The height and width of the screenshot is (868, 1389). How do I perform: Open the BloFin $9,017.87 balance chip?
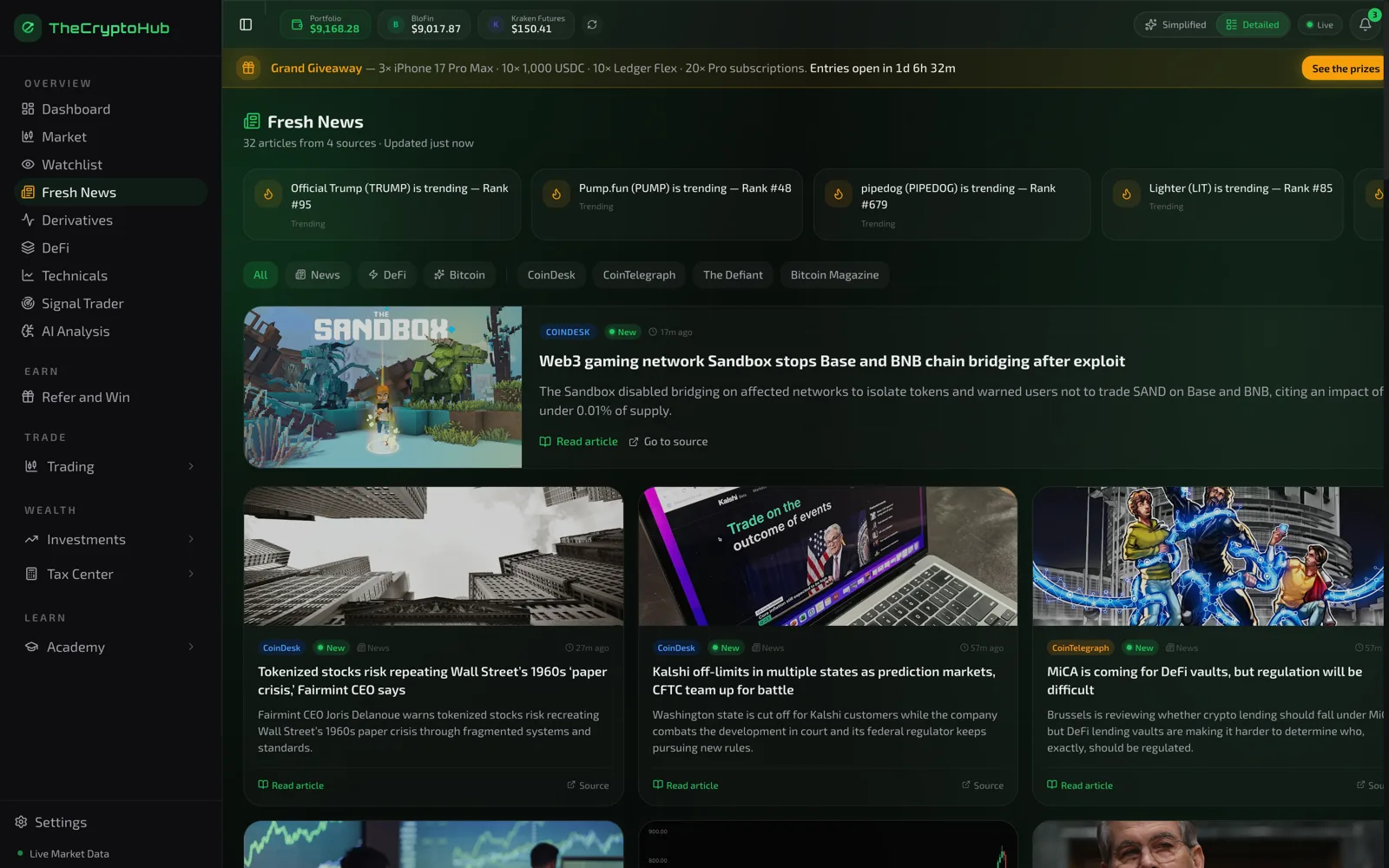[x=425, y=24]
